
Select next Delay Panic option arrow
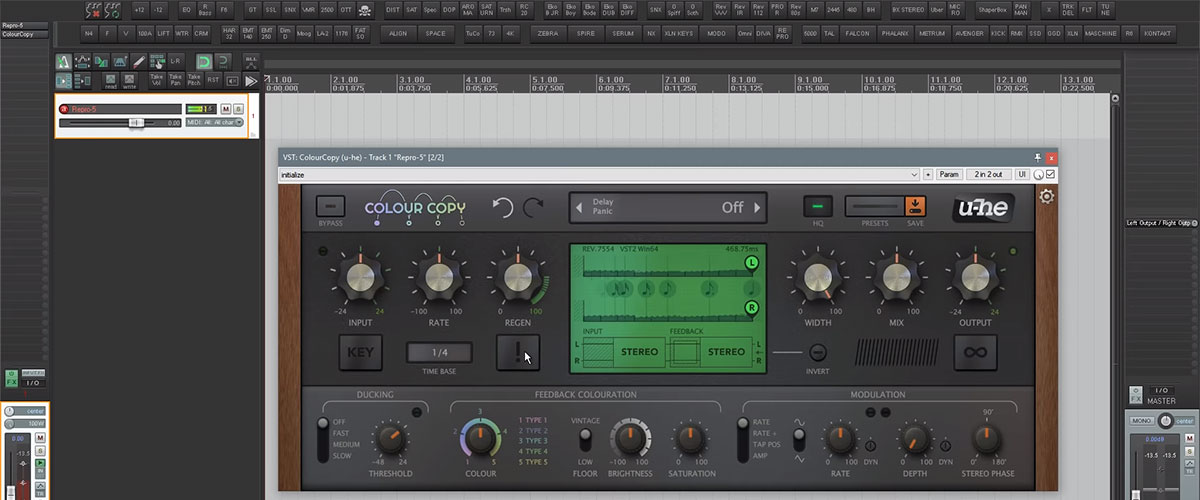click(x=757, y=208)
